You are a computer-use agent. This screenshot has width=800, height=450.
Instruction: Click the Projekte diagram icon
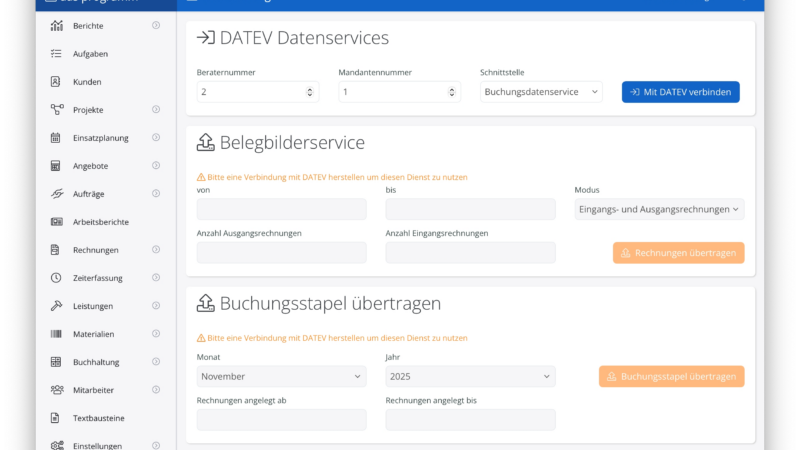tap(57, 110)
